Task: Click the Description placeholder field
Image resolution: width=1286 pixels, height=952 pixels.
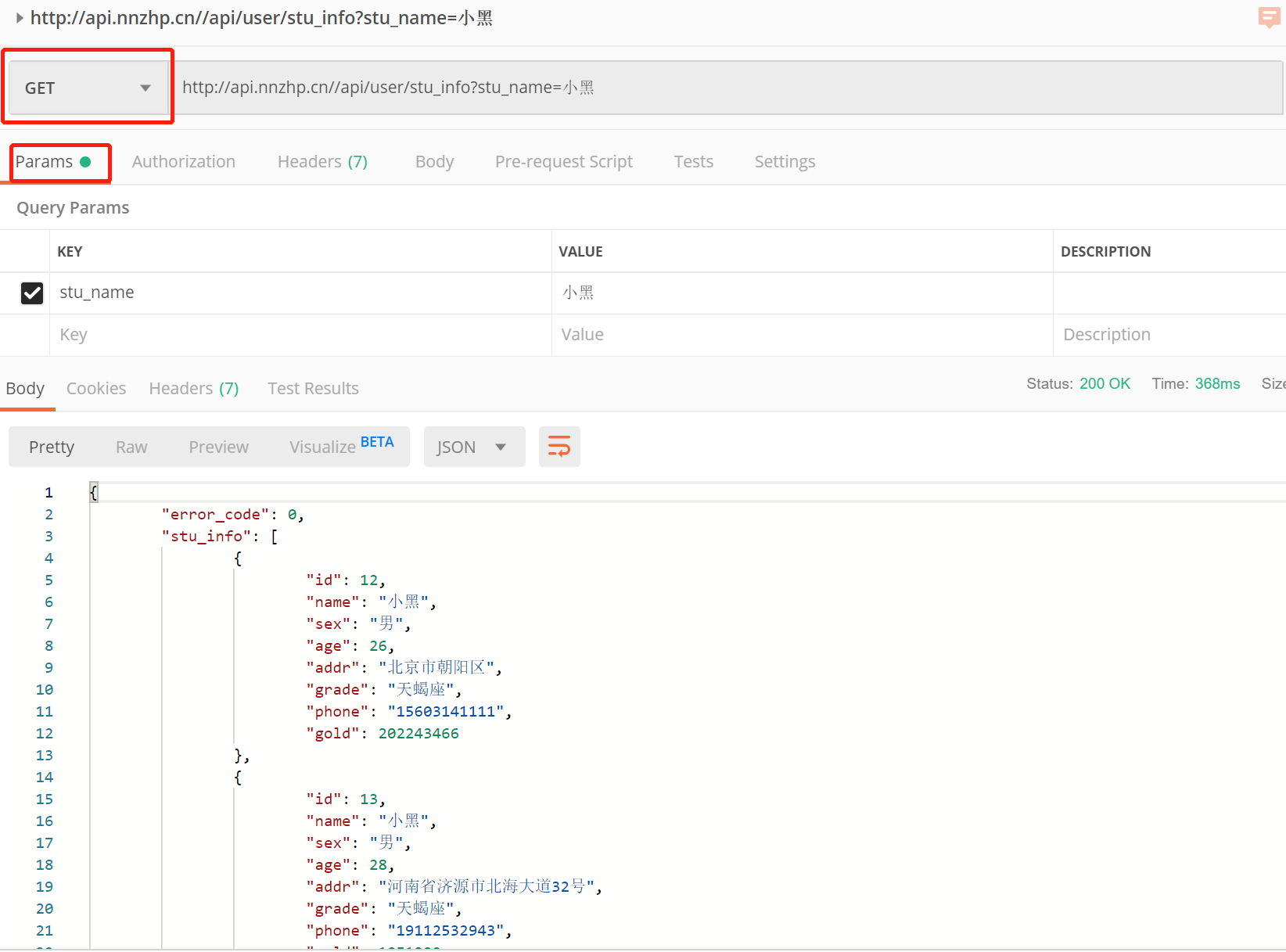Action: [x=1169, y=335]
